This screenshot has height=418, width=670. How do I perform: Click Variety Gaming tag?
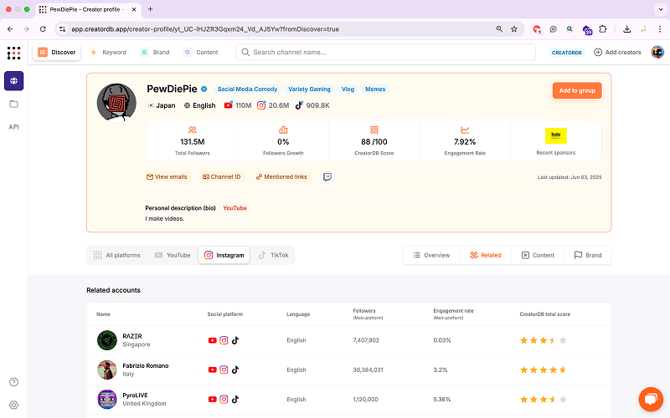click(309, 89)
